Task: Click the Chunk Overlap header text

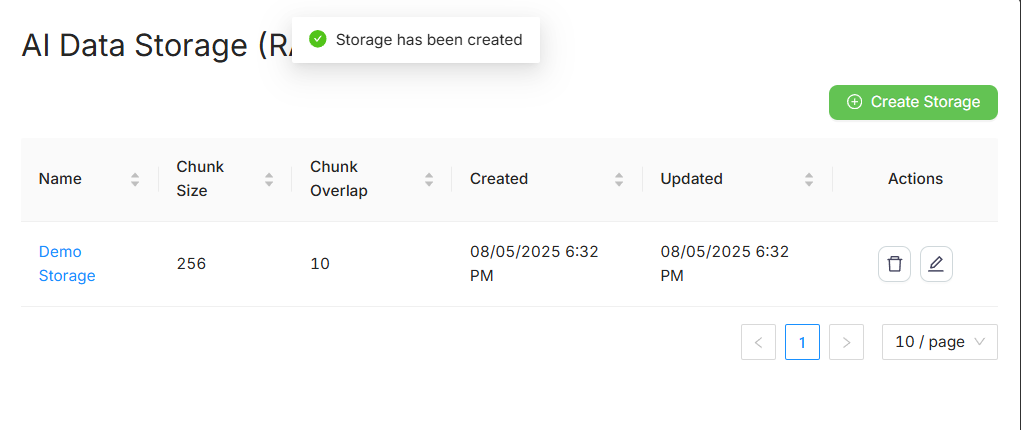Action: [x=339, y=179]
